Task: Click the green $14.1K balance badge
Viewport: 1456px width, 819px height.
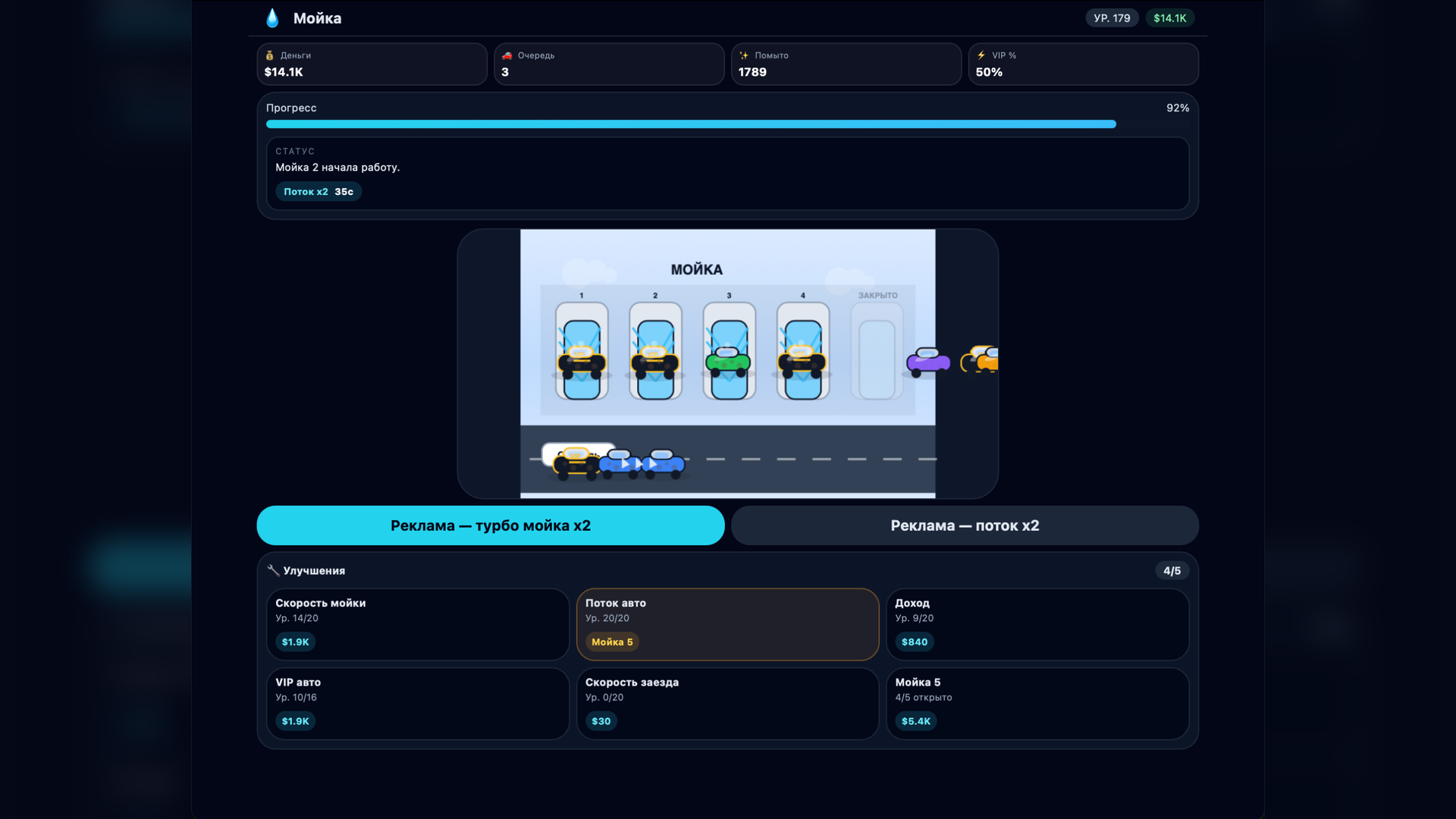Action: 1169,18
